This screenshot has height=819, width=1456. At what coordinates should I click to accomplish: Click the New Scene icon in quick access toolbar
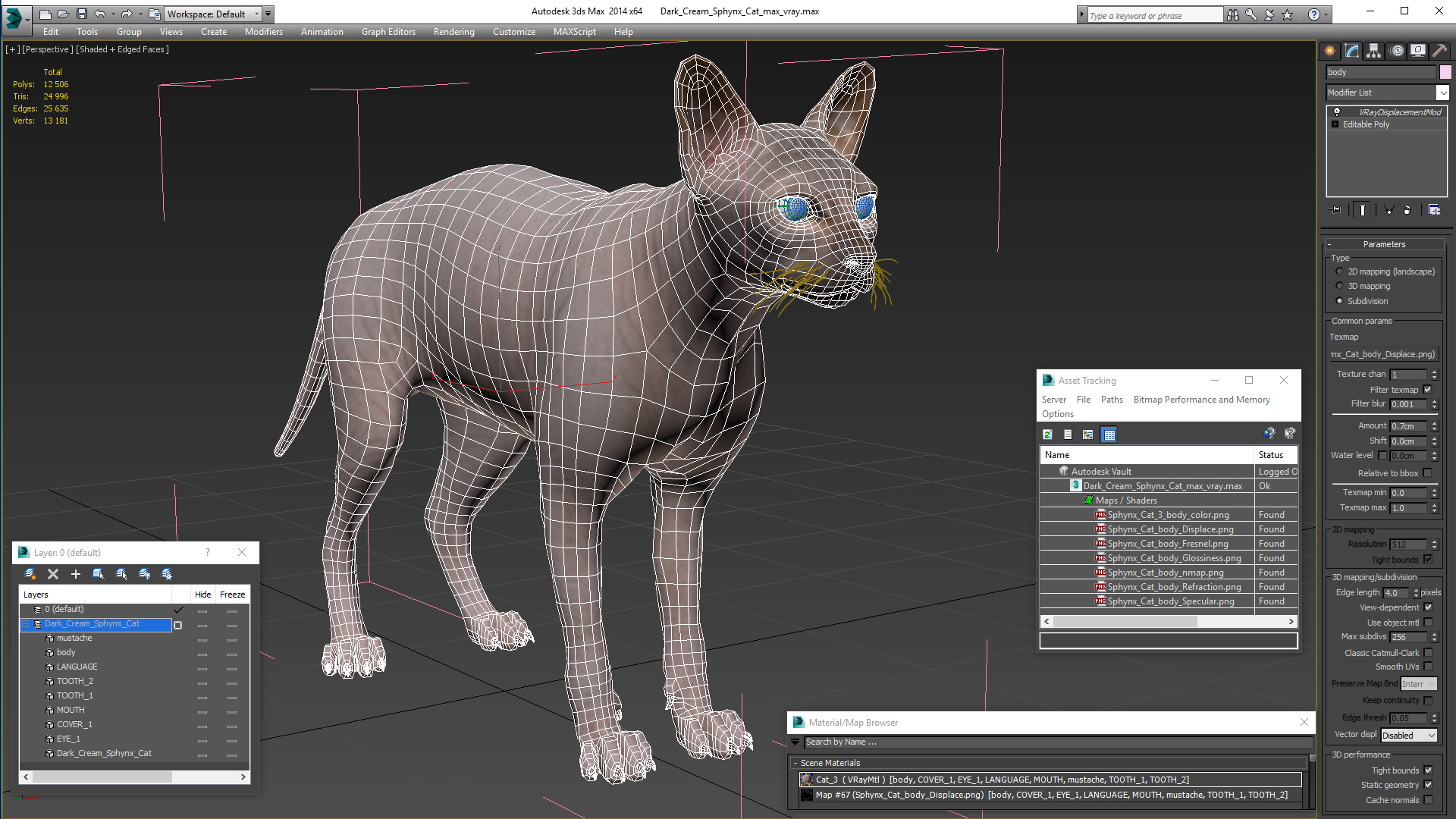pyautogui.click(x=45, y=14)
